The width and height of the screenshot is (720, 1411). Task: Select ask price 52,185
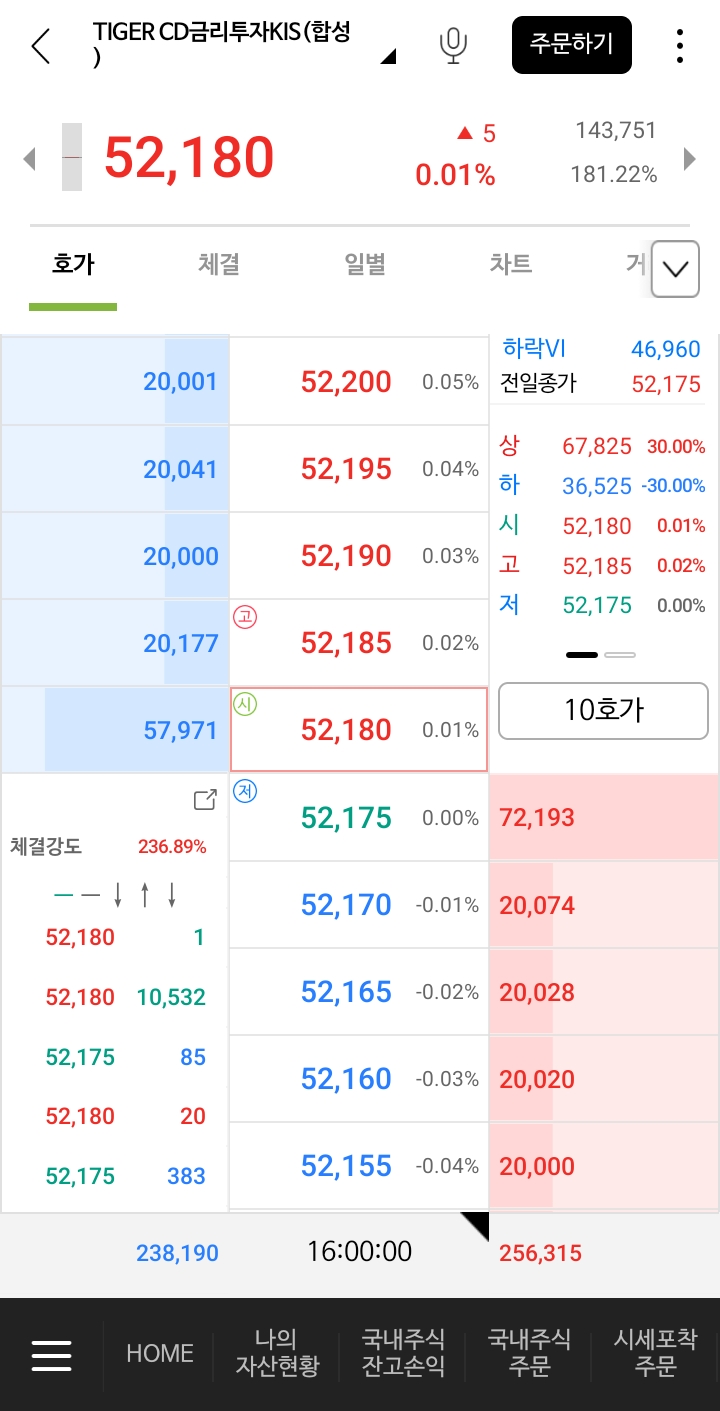pyautogui.click(x=360, y=643)
